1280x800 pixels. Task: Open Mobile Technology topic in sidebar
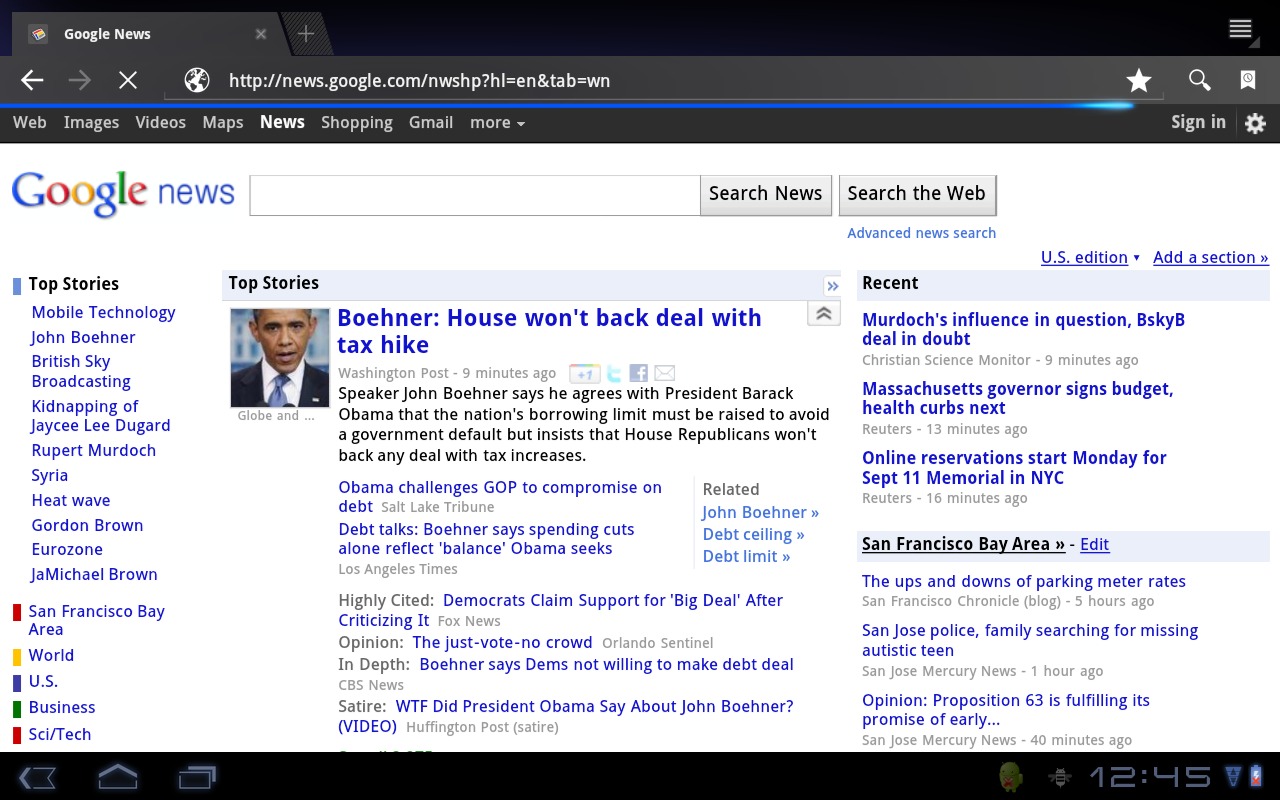(103, 313)
